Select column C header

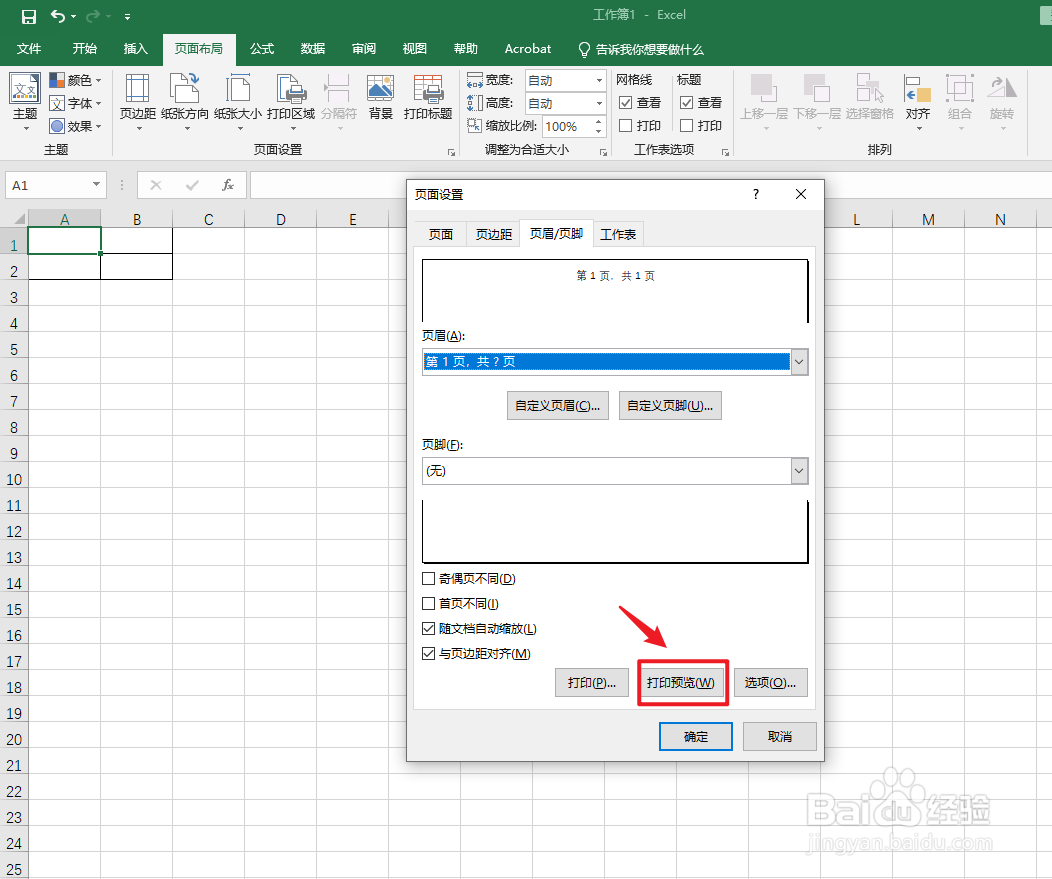[209, 219]
